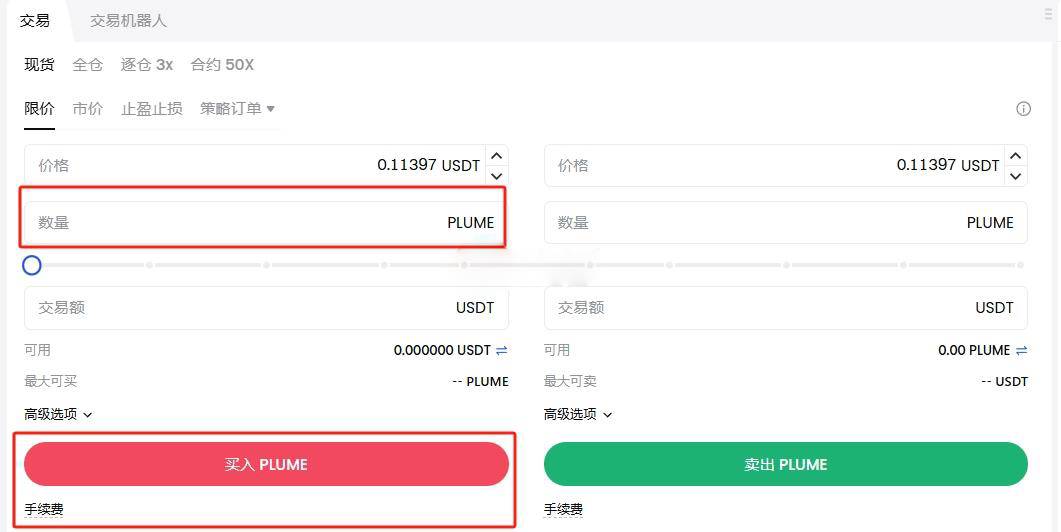Image resolution: width=1061 pixels, height=532 pixels.
Task: Click swap icon next to available PLUME
Action: 1021,351
